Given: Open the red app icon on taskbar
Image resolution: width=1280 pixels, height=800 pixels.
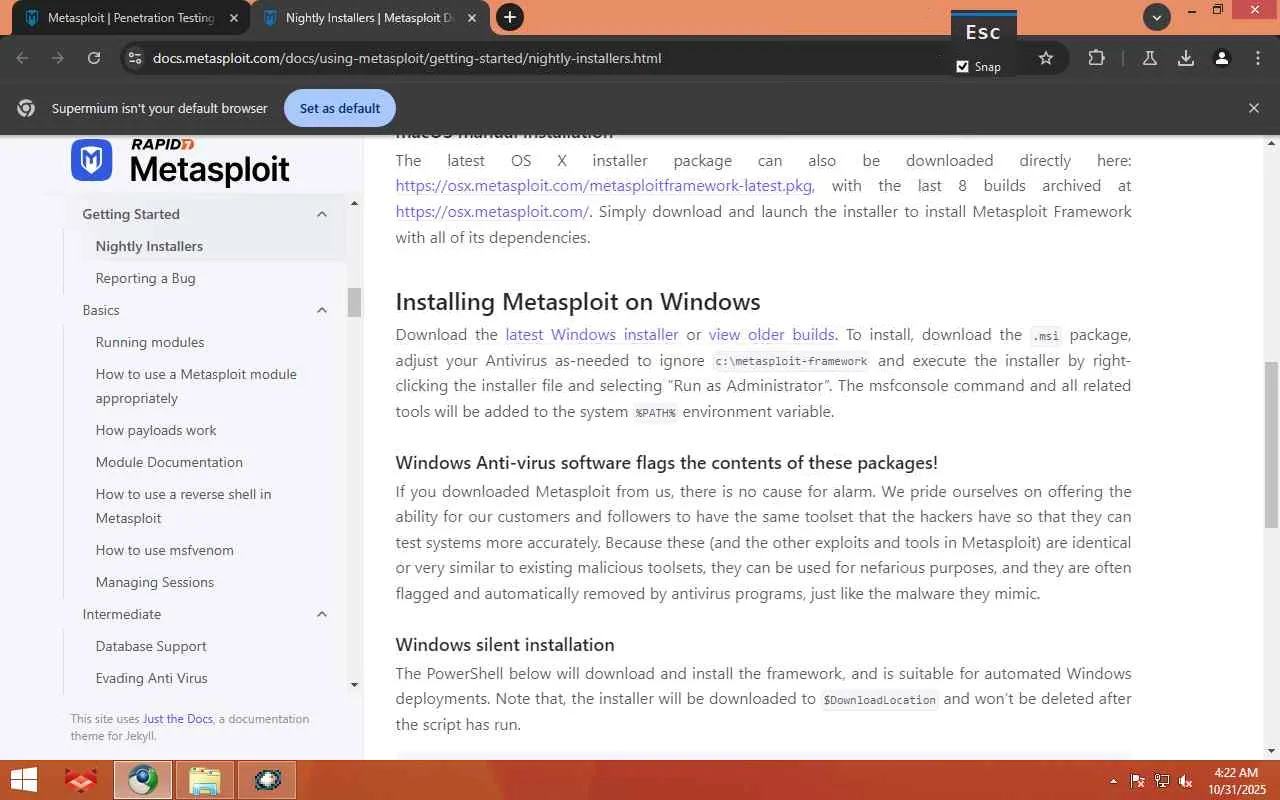Looking at the screenshot, I should pyautogui.click(x=80, y=780).
